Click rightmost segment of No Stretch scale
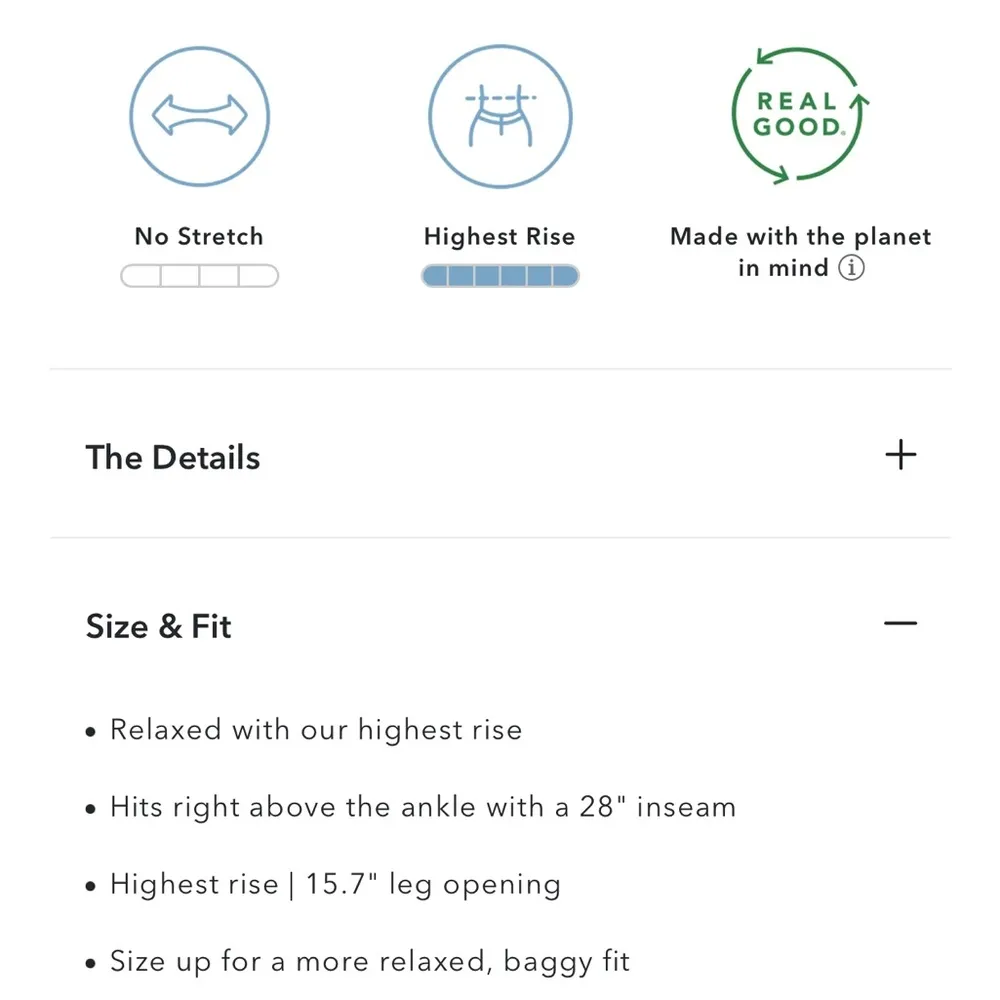 tap(258, 276)
